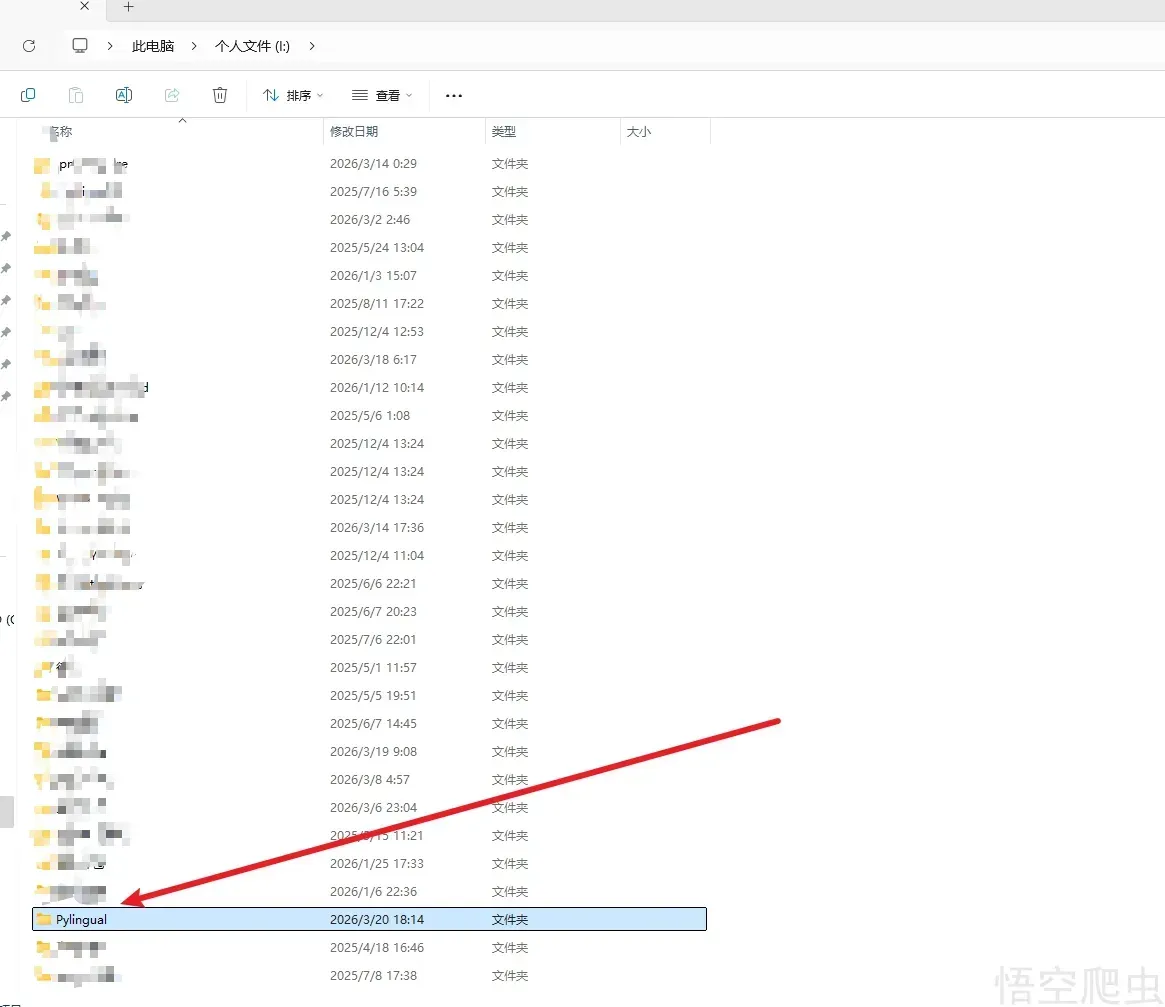This screenshot has height=1007, width=1165.
Task: Click the delete trash icon
Action: click(x=220, y=95)
